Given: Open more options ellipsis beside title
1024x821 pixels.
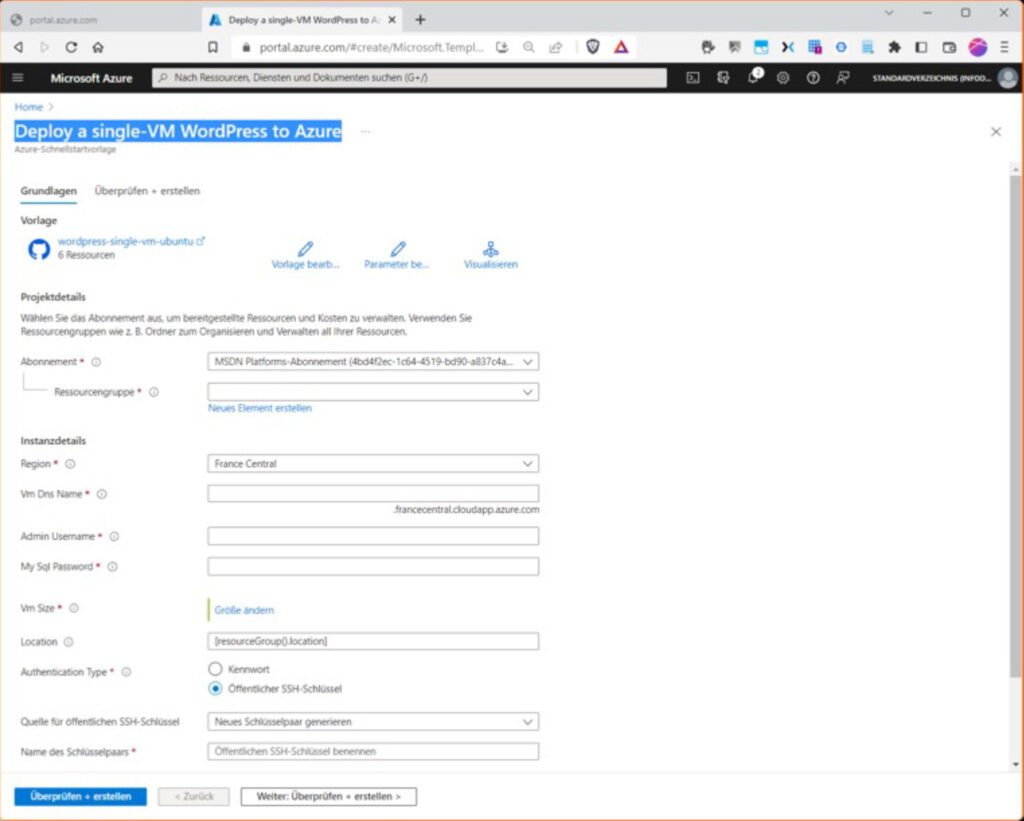Looking at the screenshot, I should 366,132.
